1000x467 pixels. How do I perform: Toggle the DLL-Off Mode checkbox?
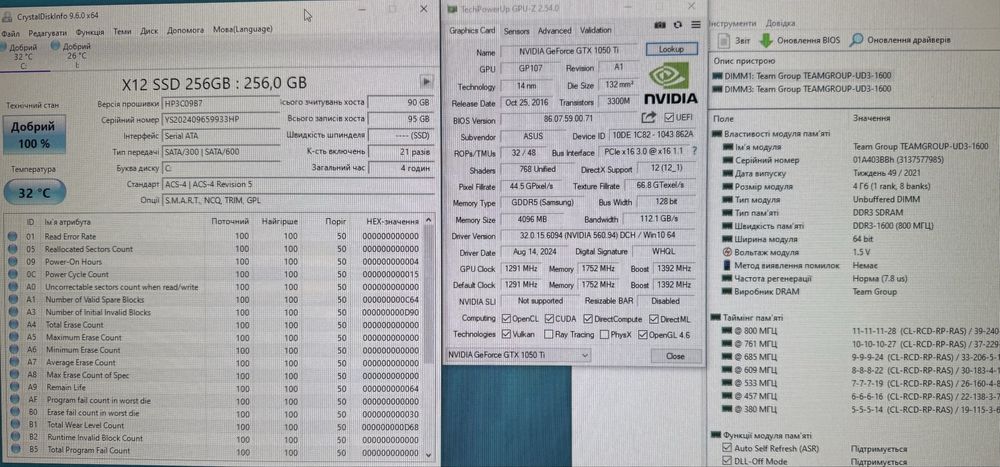[728, 461]
